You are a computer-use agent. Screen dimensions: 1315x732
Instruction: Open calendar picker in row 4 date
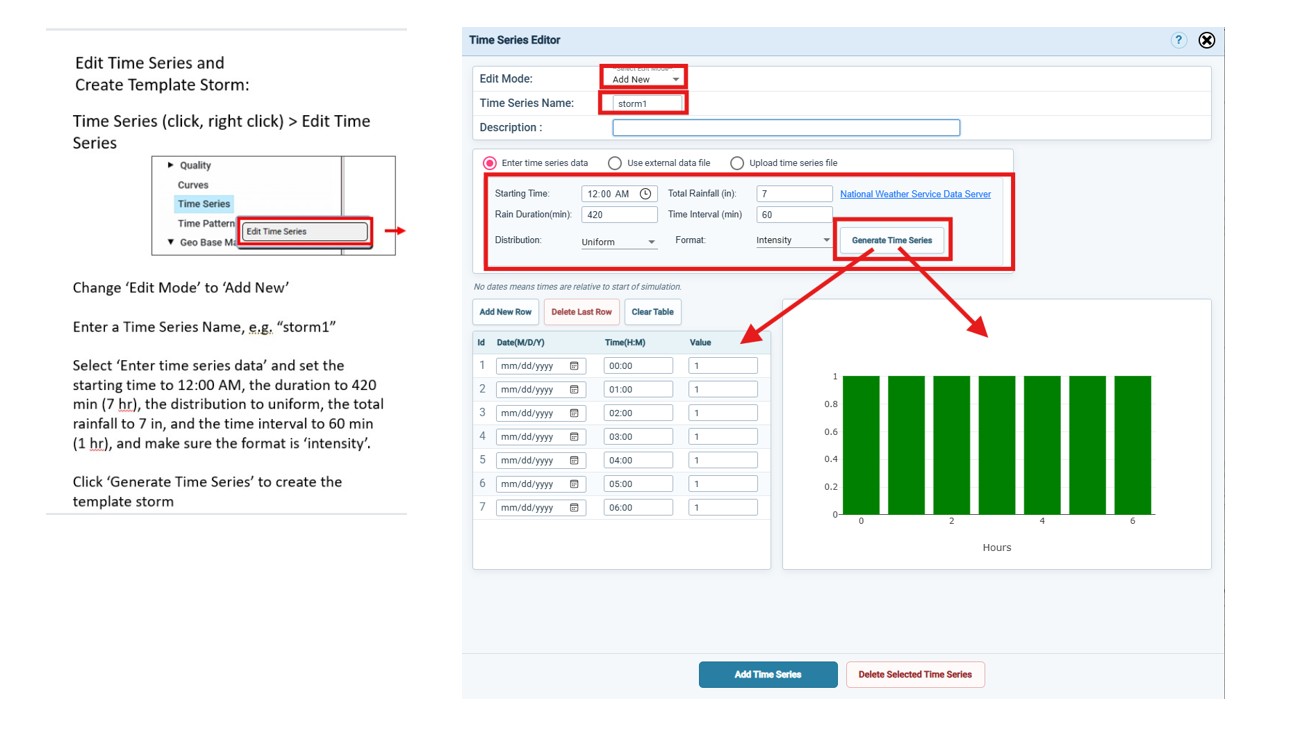pos(574,437)
